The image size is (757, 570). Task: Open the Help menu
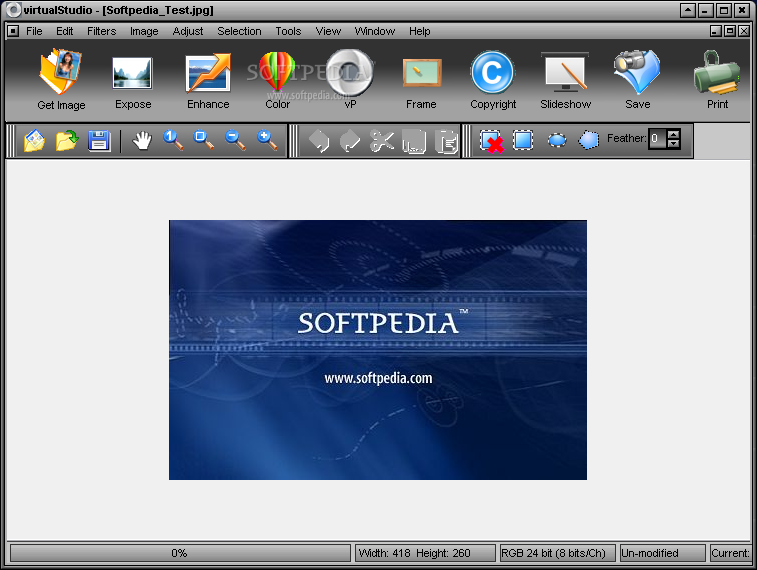click(x=420, y=31)
